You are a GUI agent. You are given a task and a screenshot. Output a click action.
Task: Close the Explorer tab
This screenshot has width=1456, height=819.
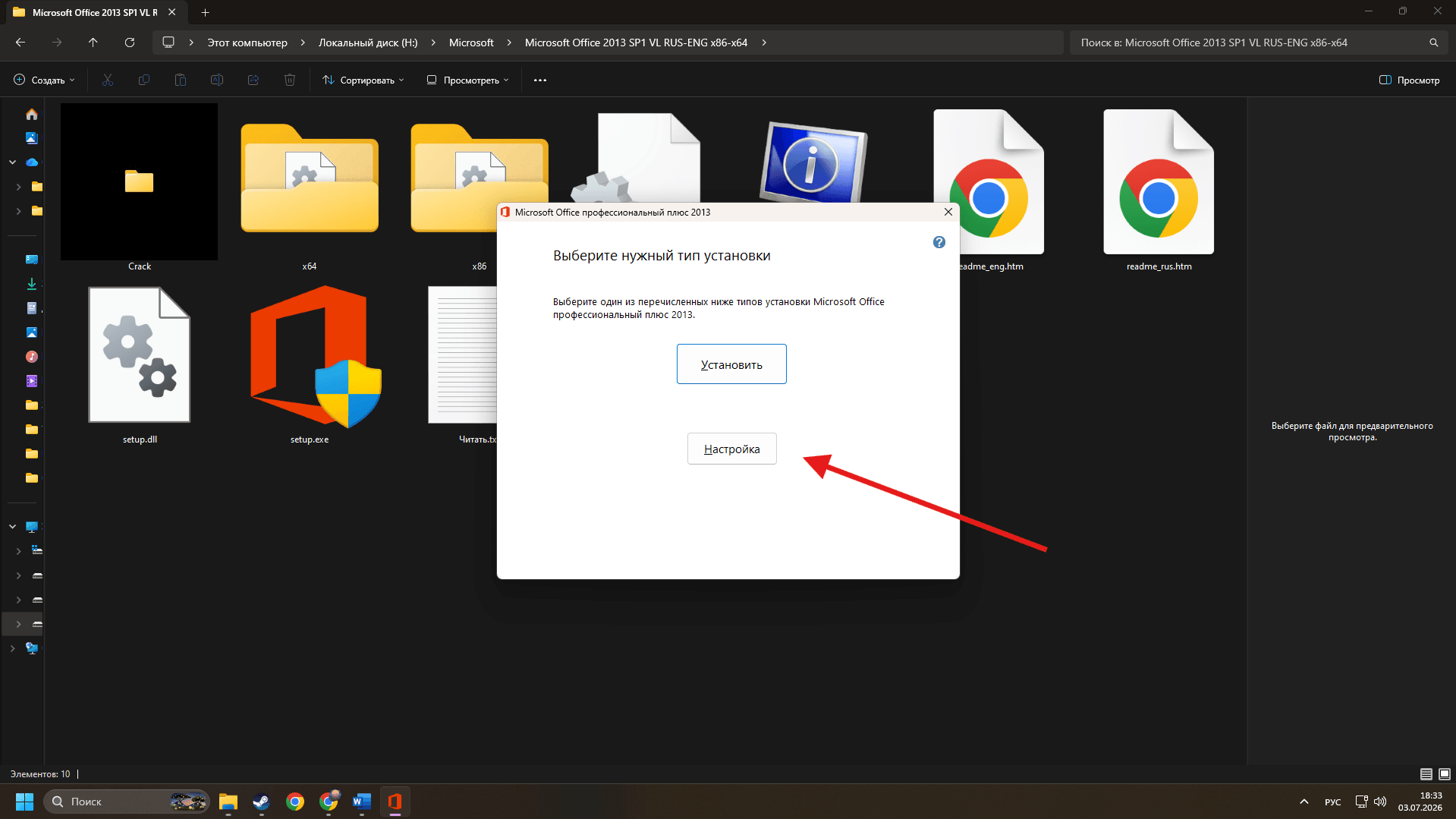point(172,12)
